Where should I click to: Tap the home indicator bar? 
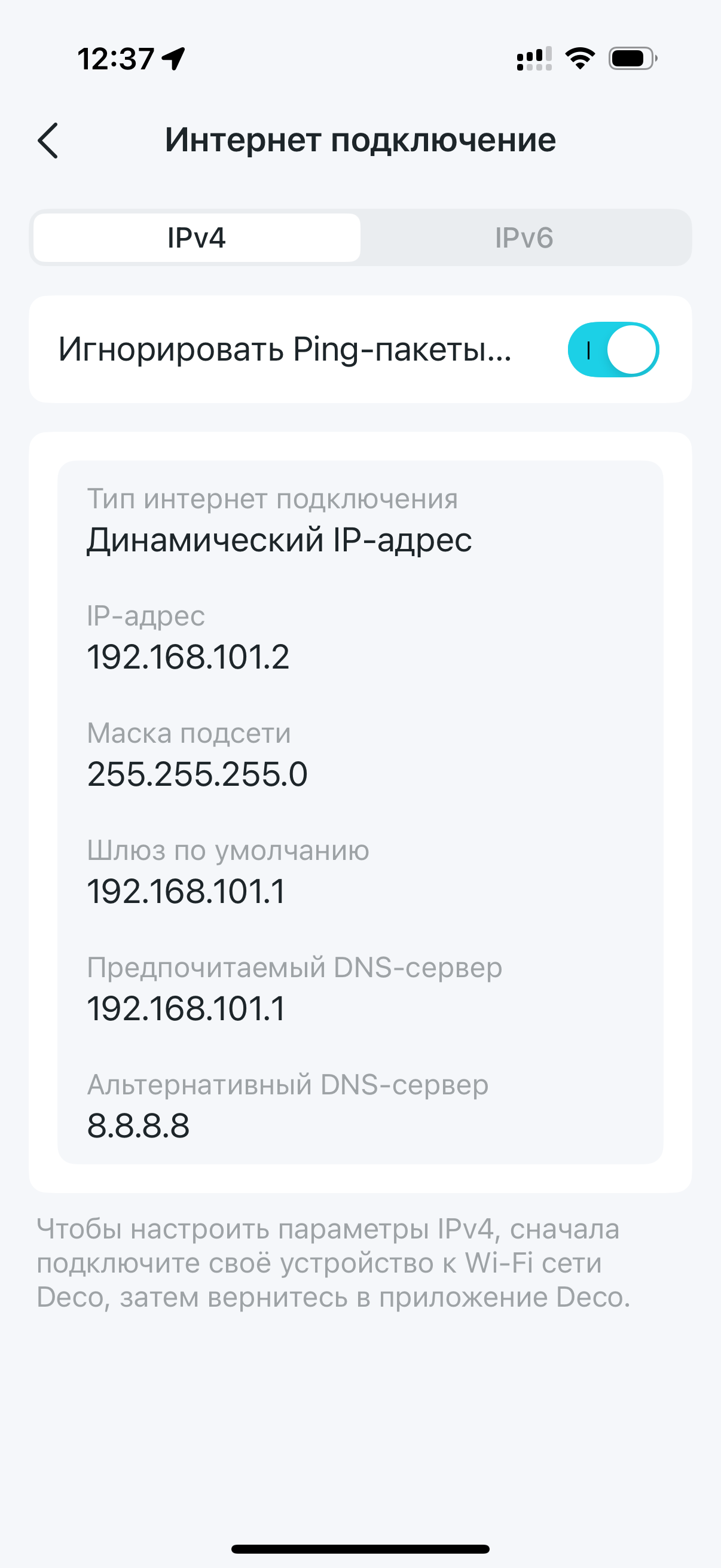coord(360,1549)
